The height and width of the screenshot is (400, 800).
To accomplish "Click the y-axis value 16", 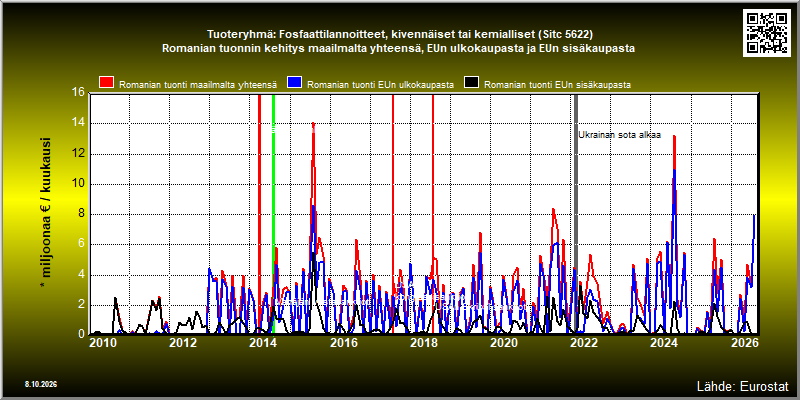I will pos(78,93).
